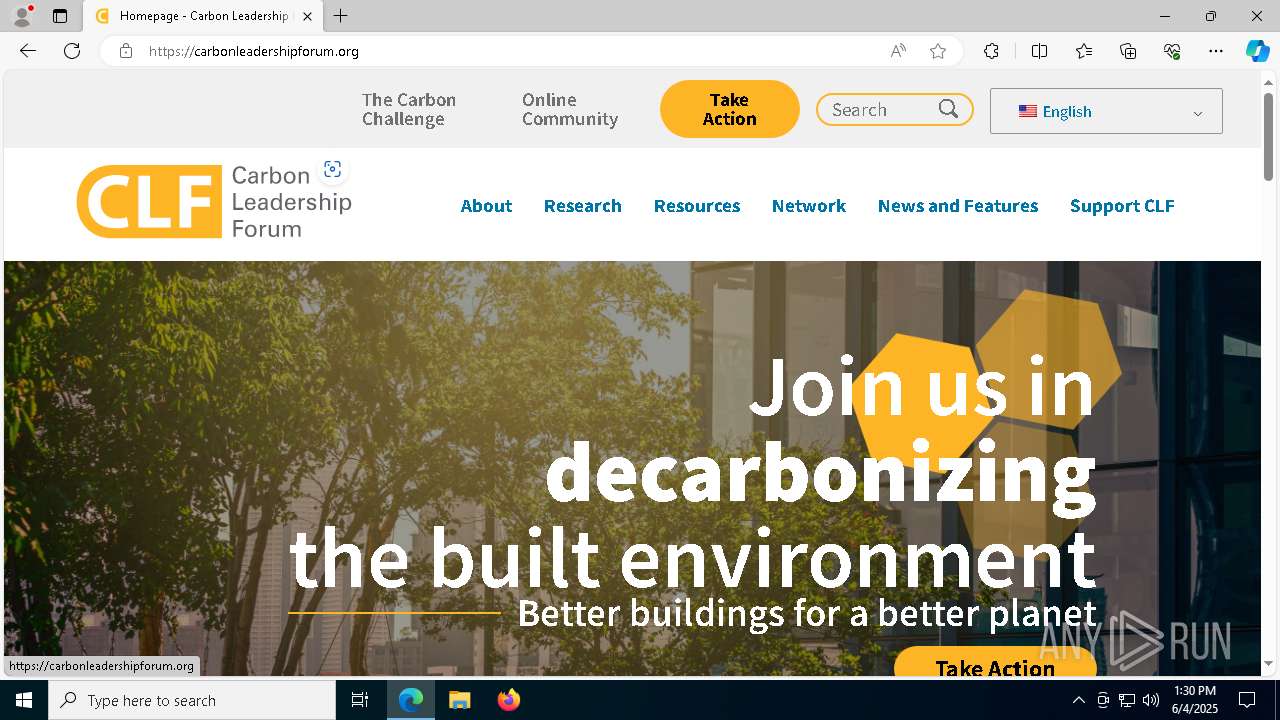This screenshot has height=720, width=1280.
Task: Click the page vertical scrollbar thumb
Action: 1269,135
